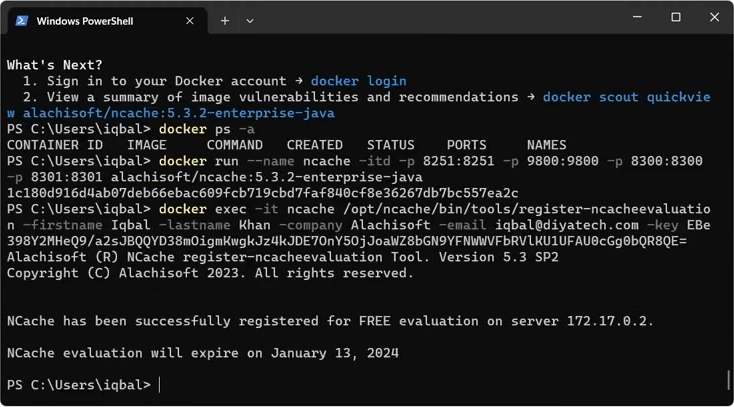Click the 'PORTS' column header text
This screenshot has width=734, height=407.
click(467, 145)
